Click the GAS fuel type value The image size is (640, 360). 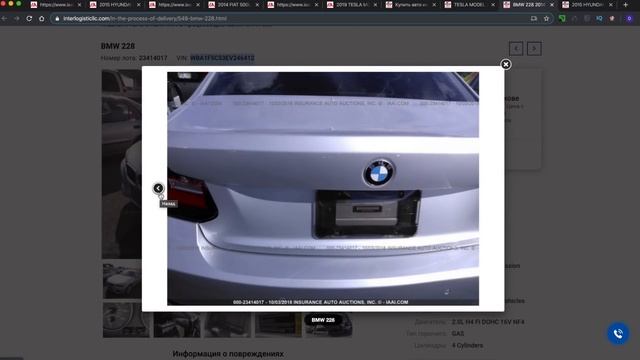tap(458, 333)
